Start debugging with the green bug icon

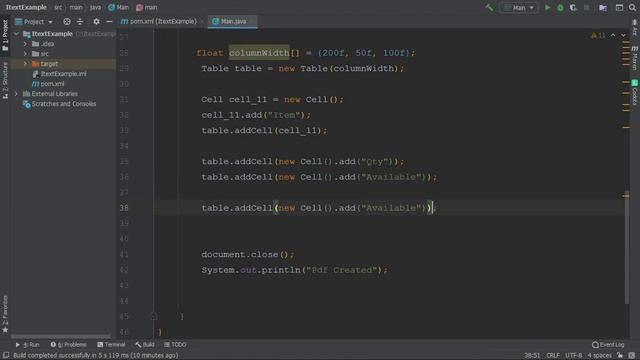(x=560, y=7)
